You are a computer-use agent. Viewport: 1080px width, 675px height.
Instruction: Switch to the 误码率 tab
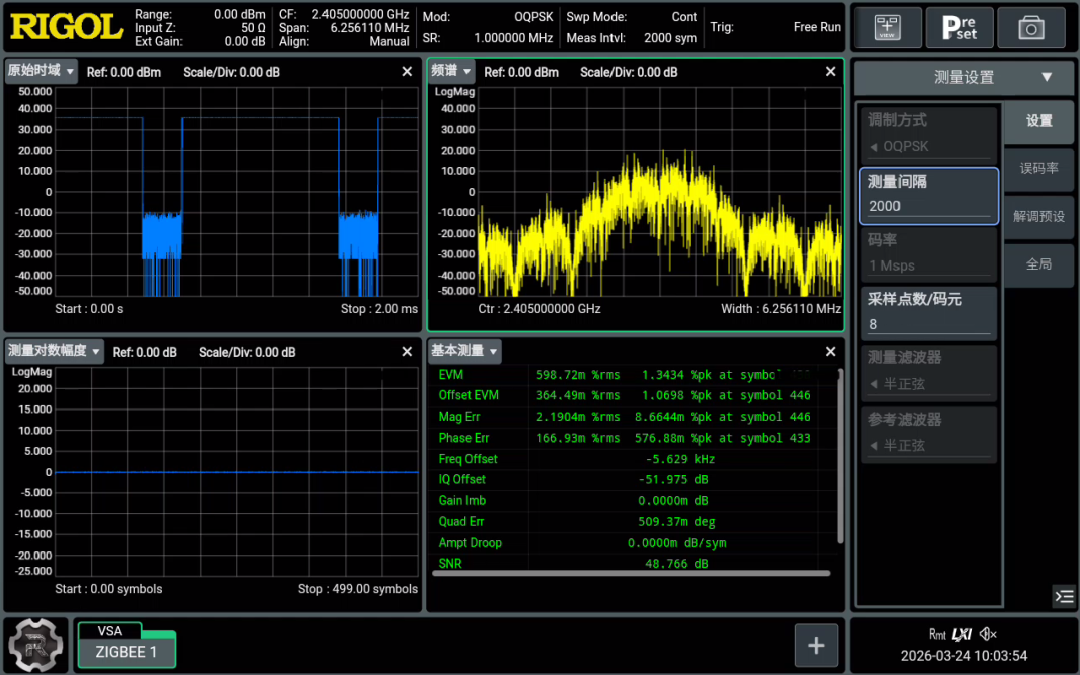click(x=1039, y=168)
